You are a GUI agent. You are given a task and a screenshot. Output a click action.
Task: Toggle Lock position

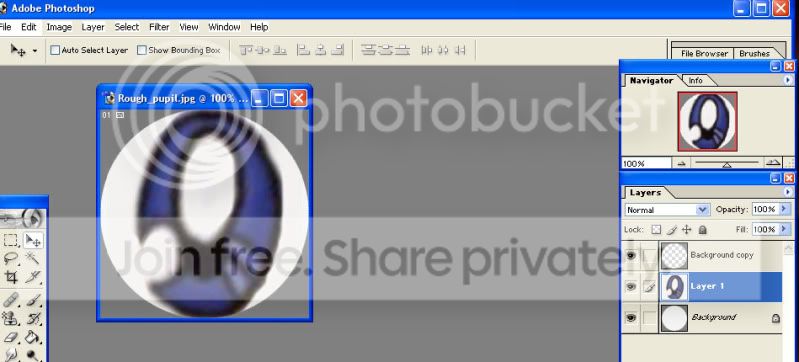(x=686, y=229)
